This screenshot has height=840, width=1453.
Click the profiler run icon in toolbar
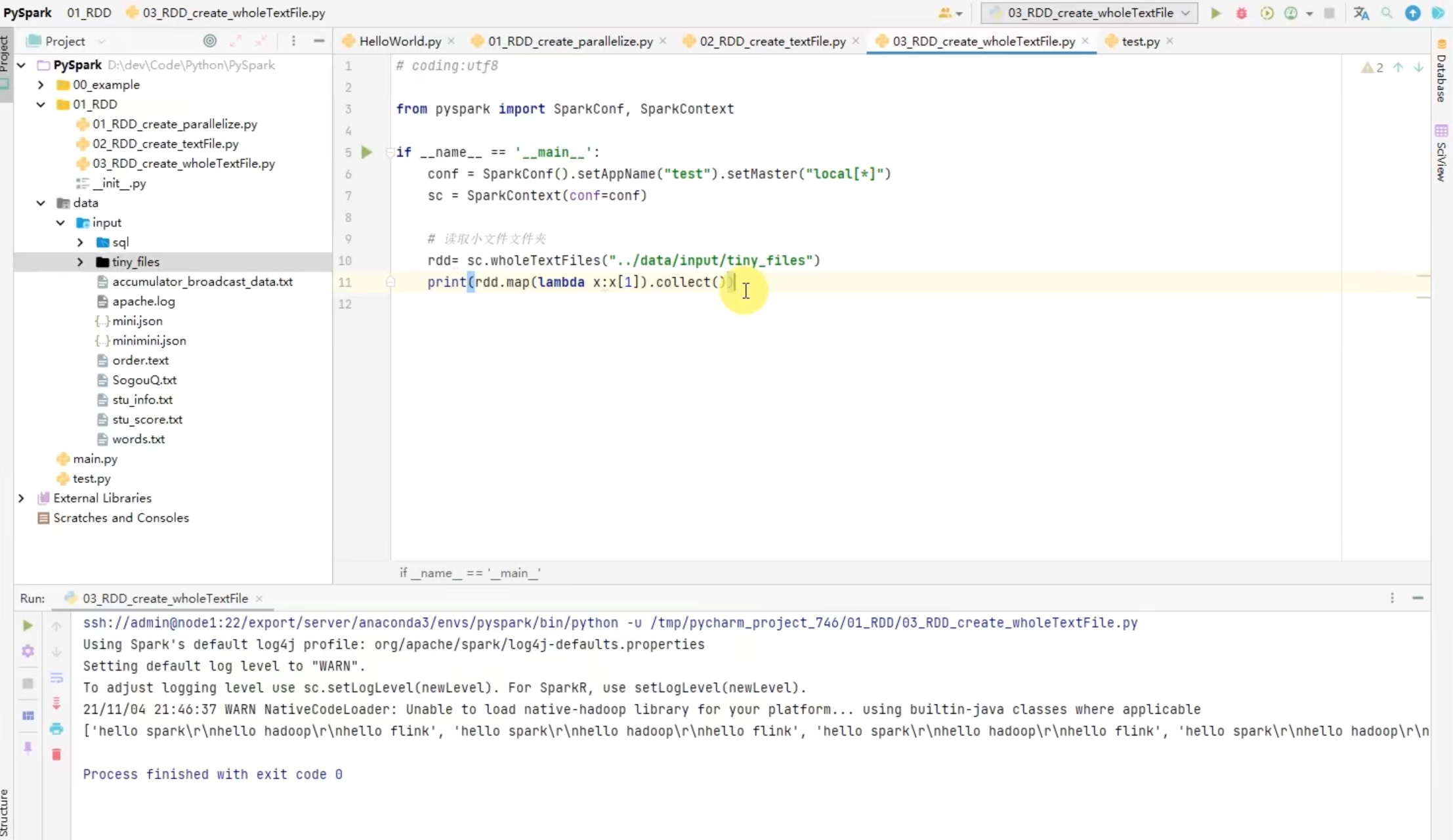[x=1291, y=13]
